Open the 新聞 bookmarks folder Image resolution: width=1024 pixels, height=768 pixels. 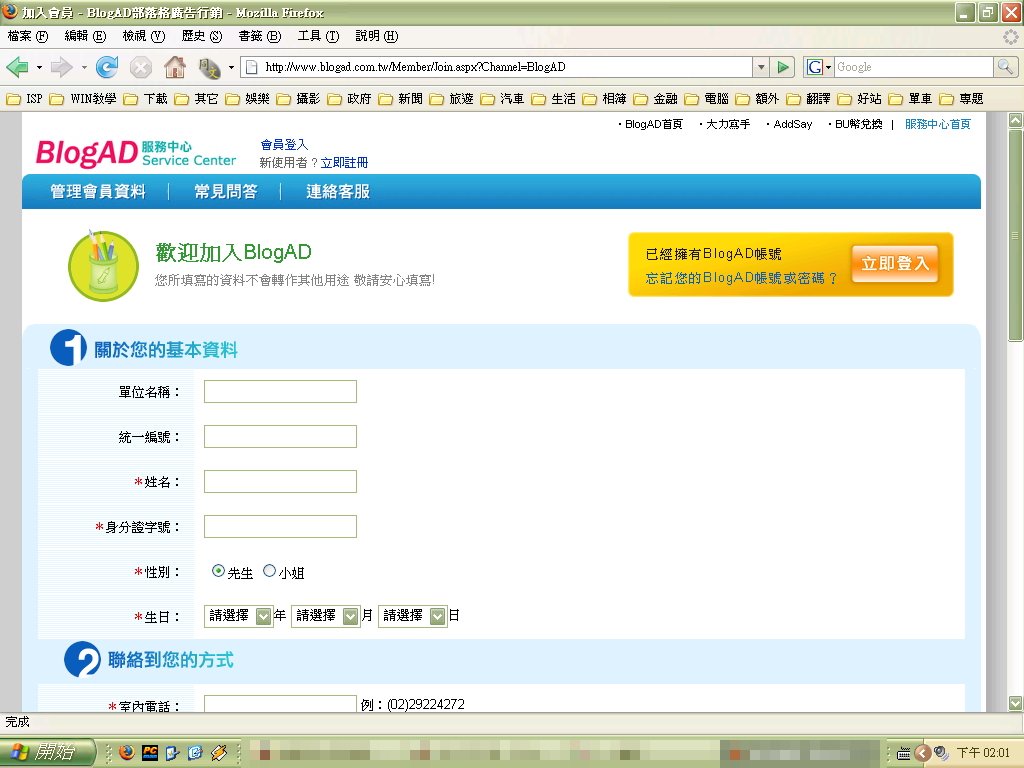point(400,99)
